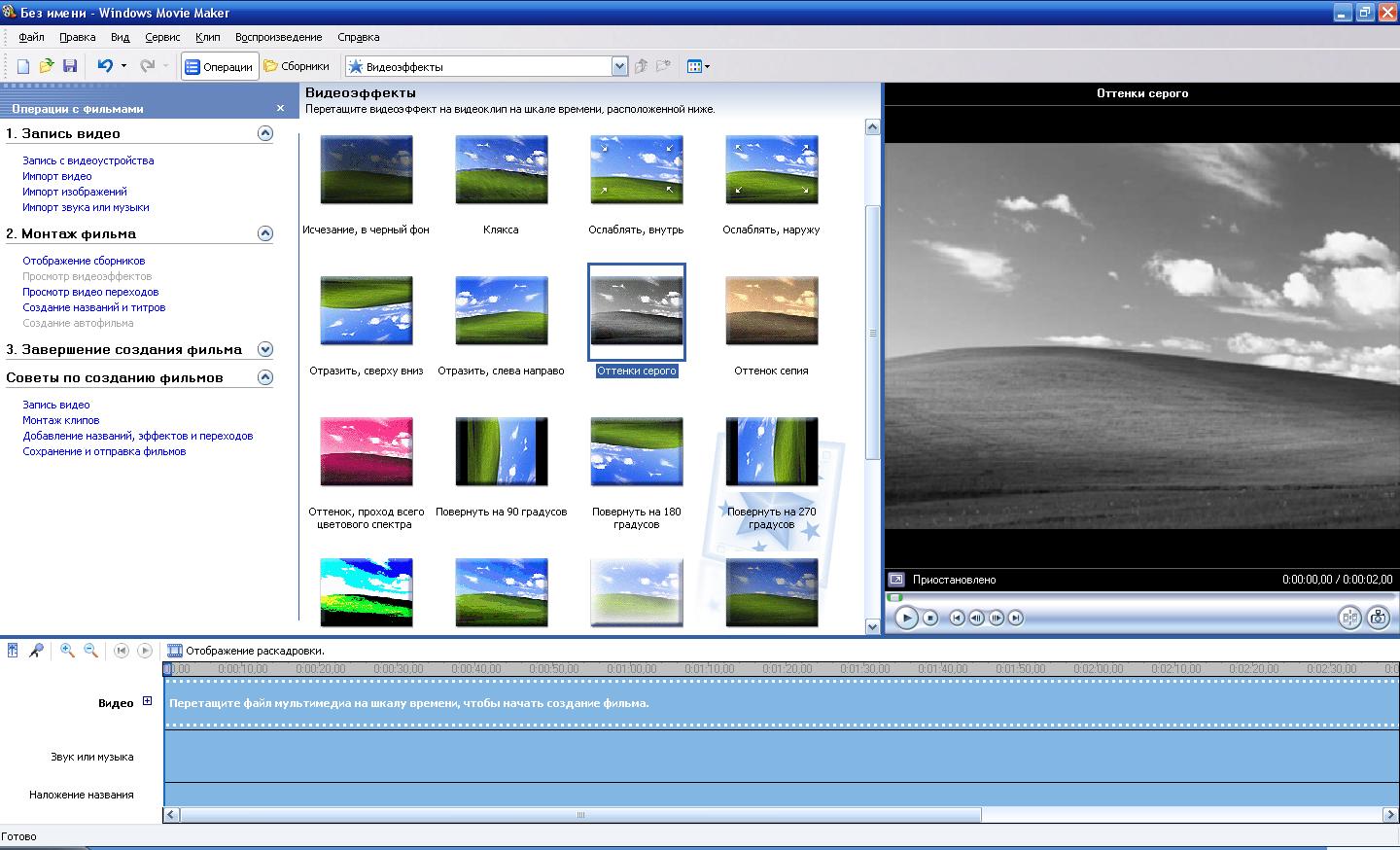Select the 'Ослаблять, наружу' effect thumbnail
This screenshot has width=1400, height=850.
click(x=772, y=170)
